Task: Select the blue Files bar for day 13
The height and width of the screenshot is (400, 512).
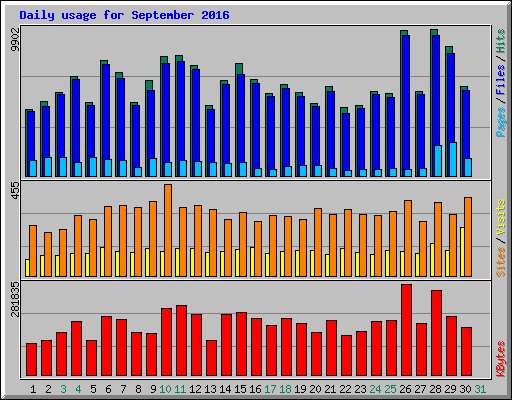Action: [x=211, y=143]
